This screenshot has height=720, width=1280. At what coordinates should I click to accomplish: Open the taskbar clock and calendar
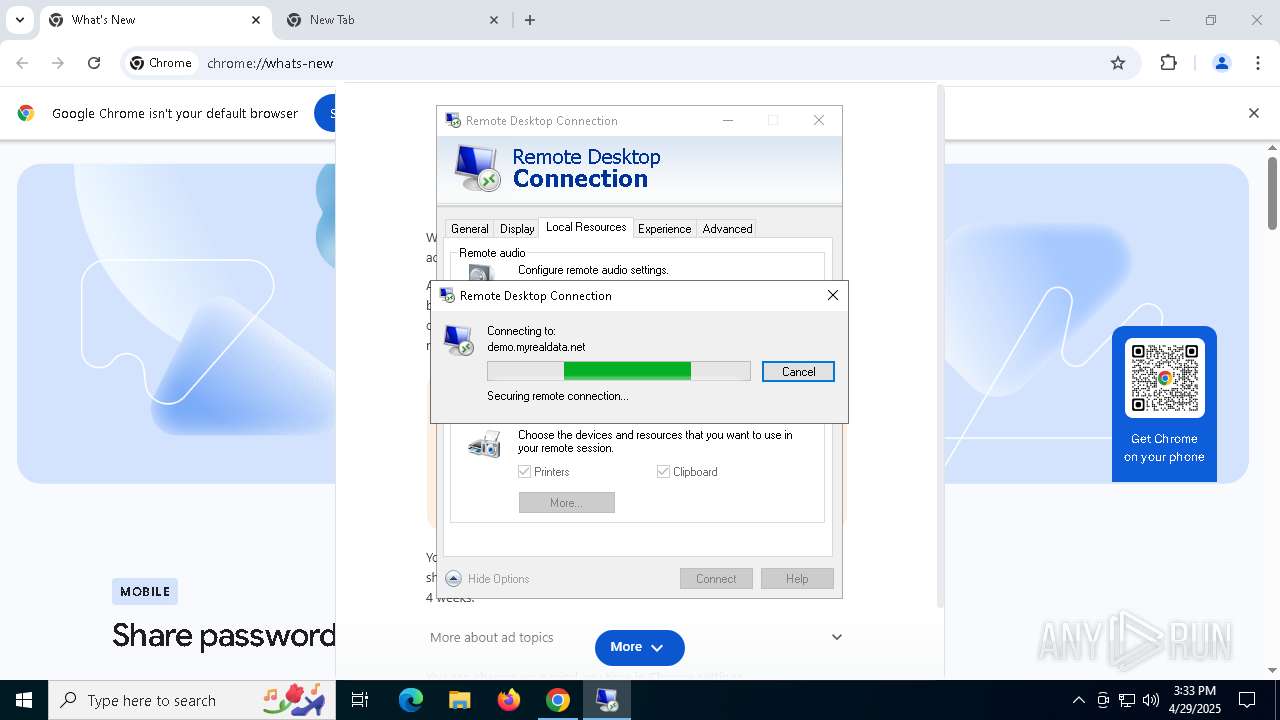[1194, 700]
